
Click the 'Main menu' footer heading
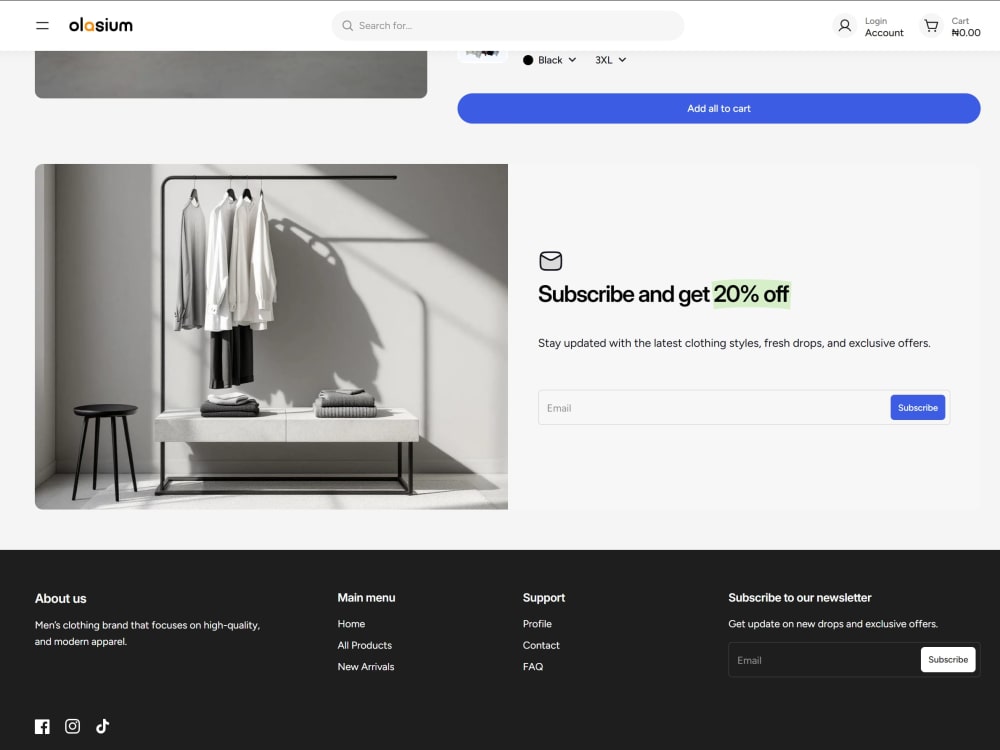[x=367, y=598]
